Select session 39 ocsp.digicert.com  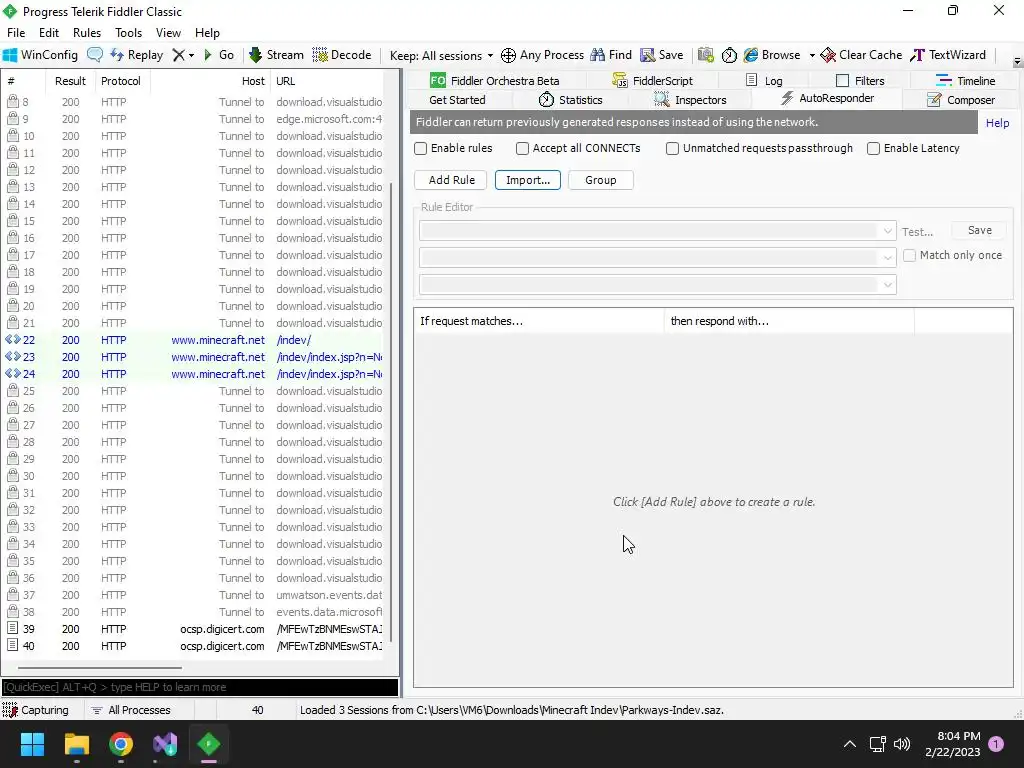tap(193, 629)
